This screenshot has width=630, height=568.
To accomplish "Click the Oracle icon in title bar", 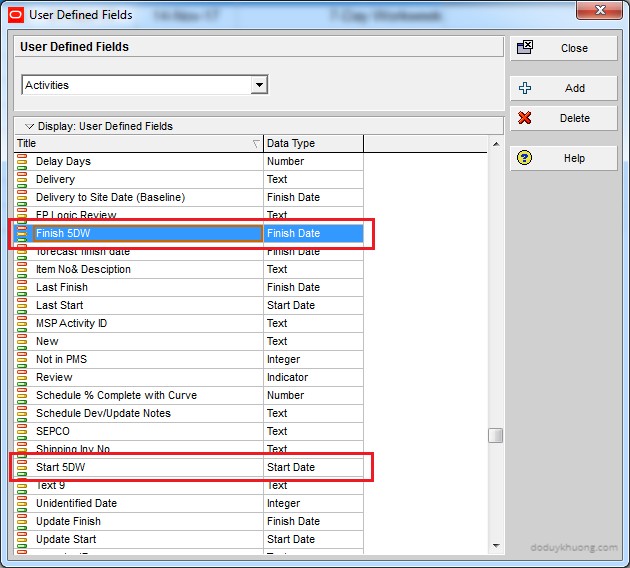I will [15, 15].
